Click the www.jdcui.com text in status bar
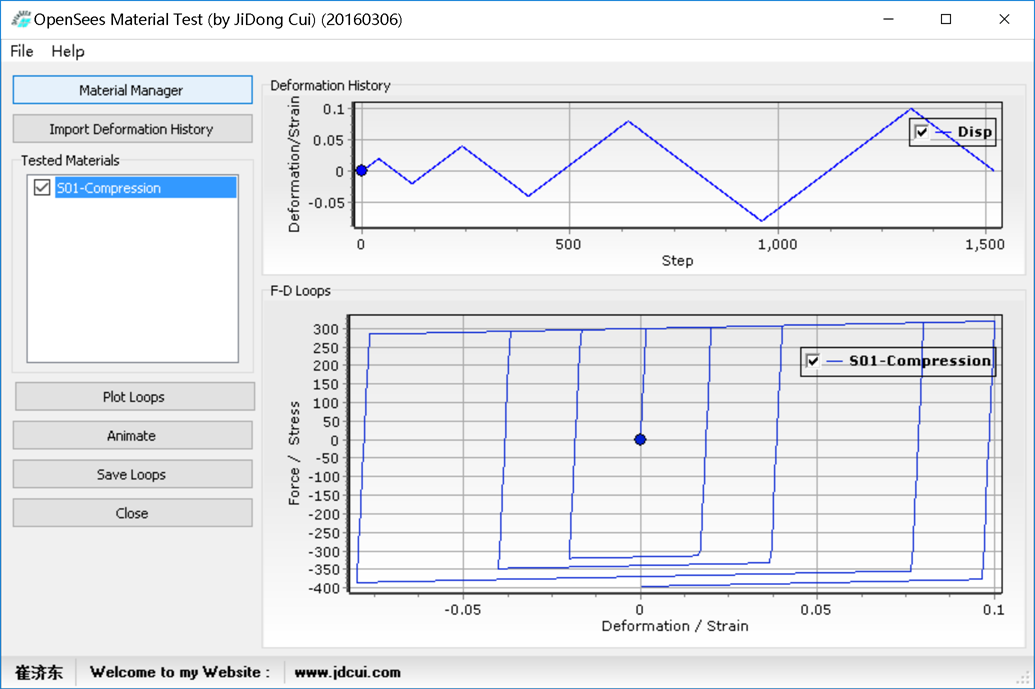The width and height of the screenshot is (1035, 689). [347, 673]
